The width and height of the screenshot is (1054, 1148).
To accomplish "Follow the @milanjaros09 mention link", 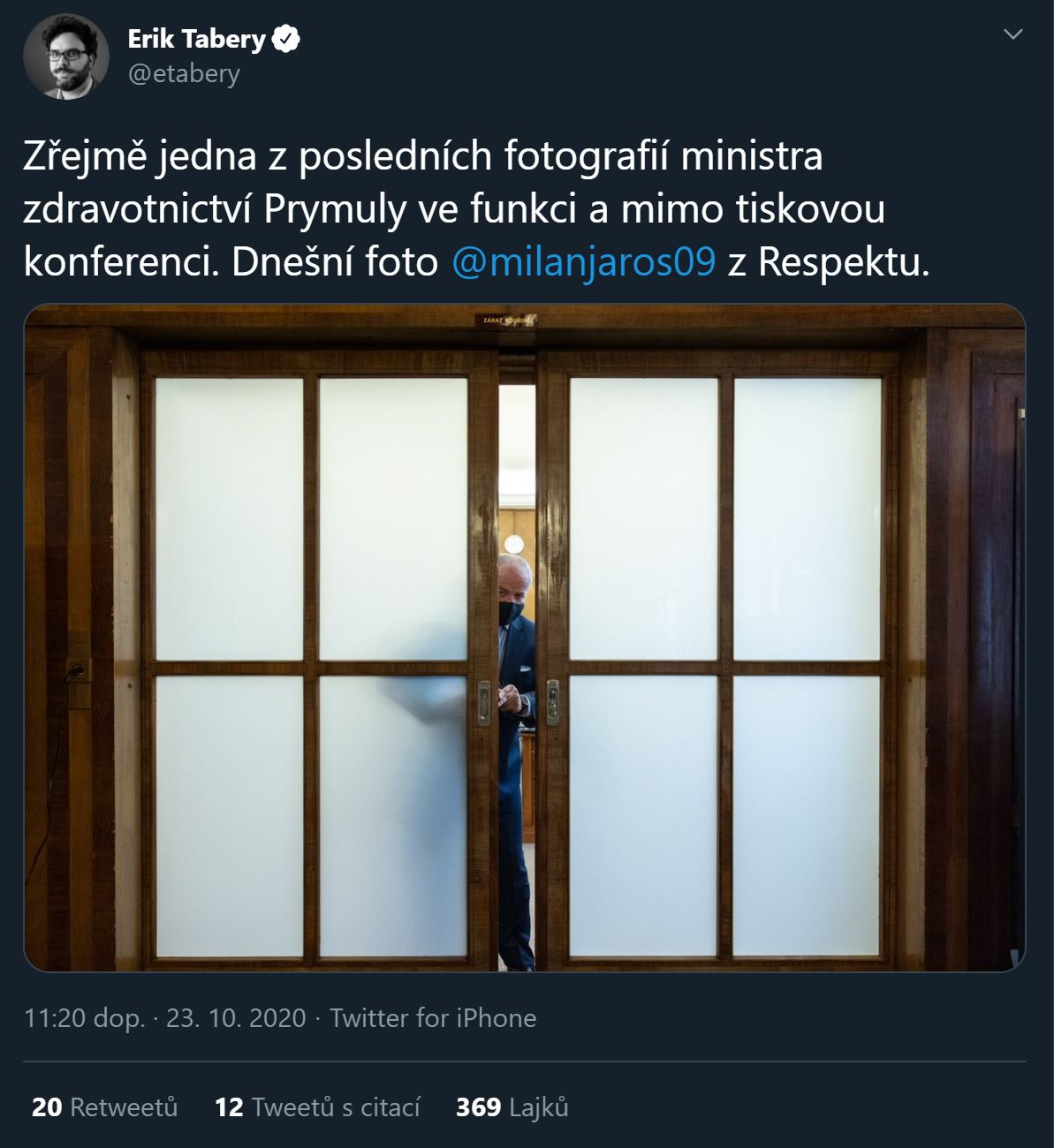I will [583, 262].
